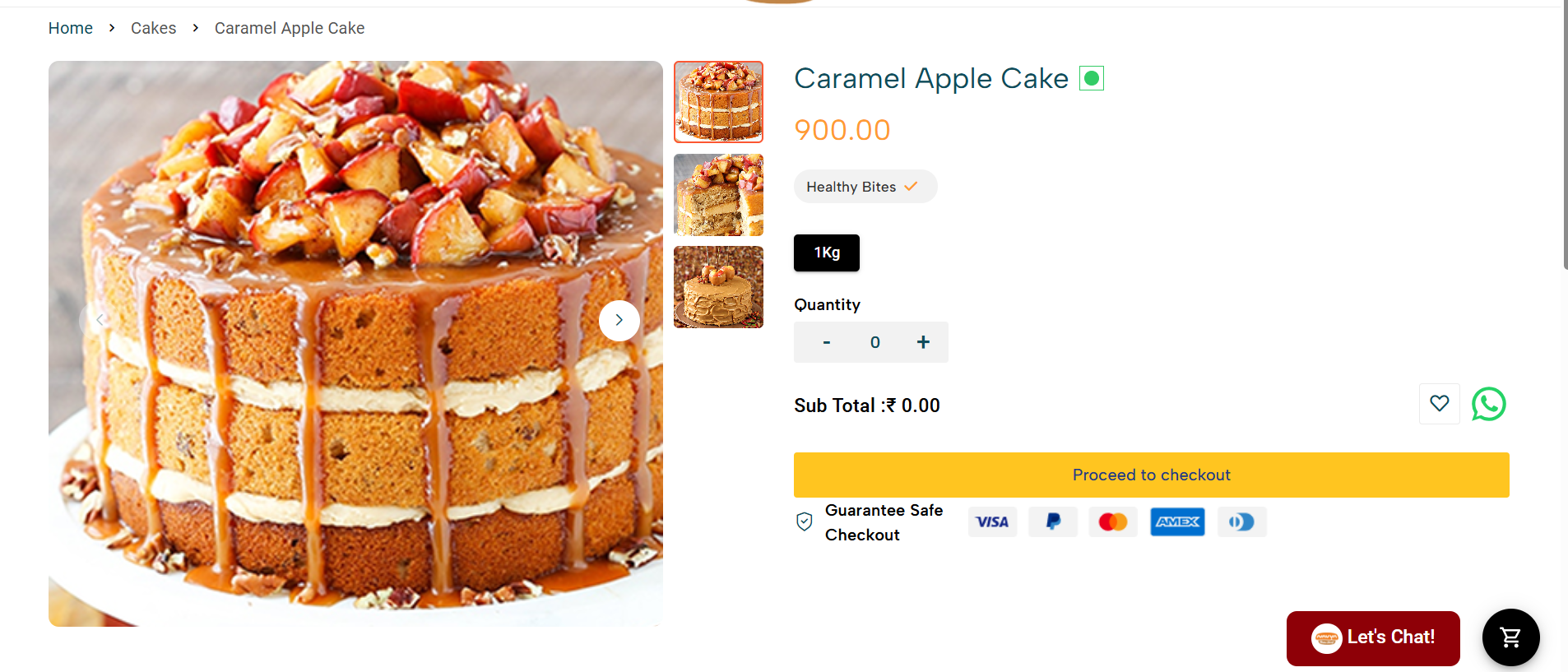The height and width of the screenshot is (672, 1568).
Task: Click the Diners Club payment icon
Action: [x=1241, y=521]
